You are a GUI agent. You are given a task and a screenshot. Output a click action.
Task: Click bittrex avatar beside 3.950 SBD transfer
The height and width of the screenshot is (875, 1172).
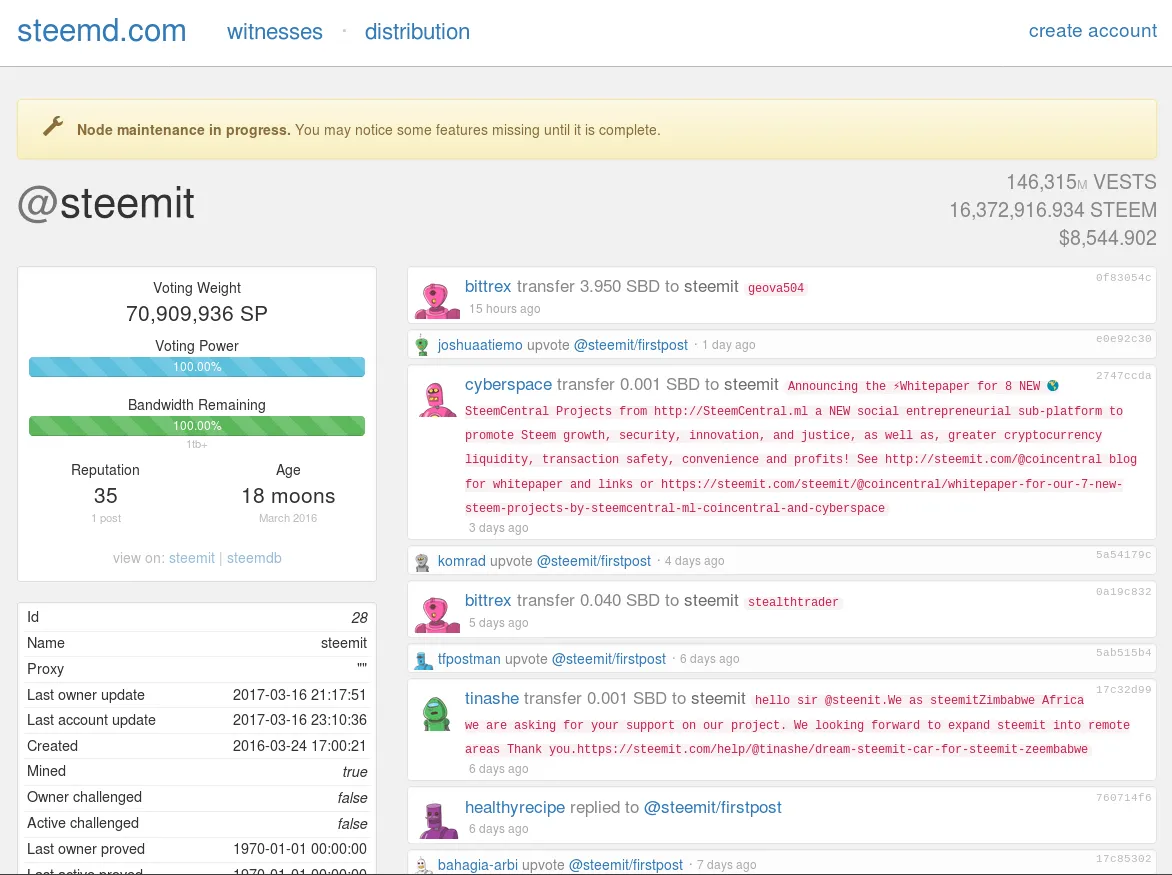click(437, 299)
